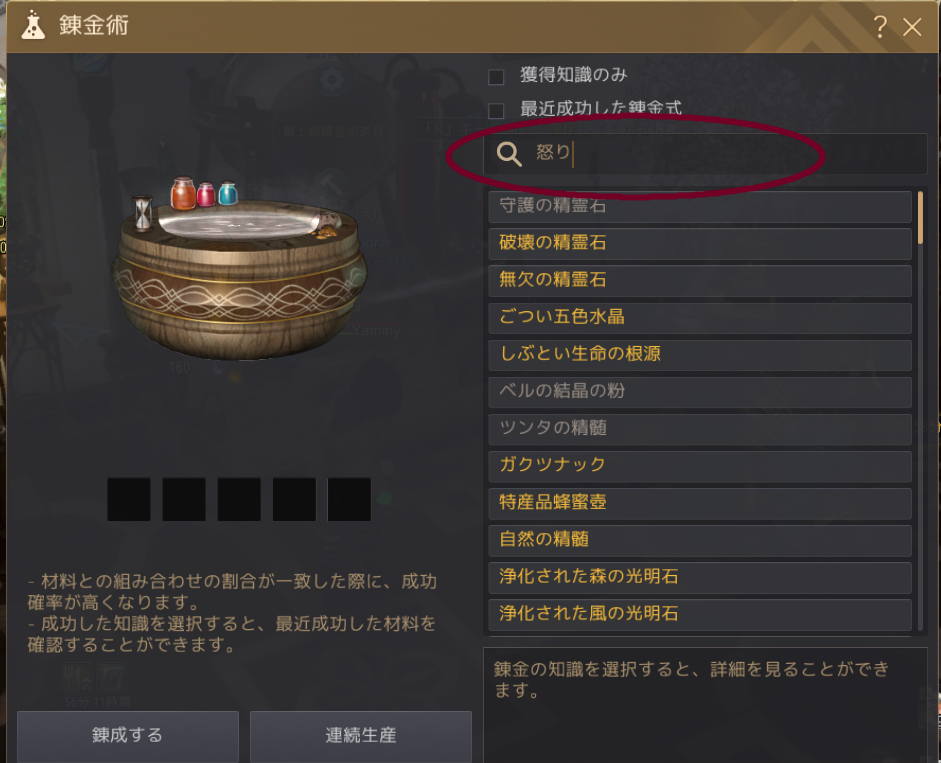Select the 無欠の精霊石 recipe entry
The height and width of the screenshot is (763, 941).
700,280
